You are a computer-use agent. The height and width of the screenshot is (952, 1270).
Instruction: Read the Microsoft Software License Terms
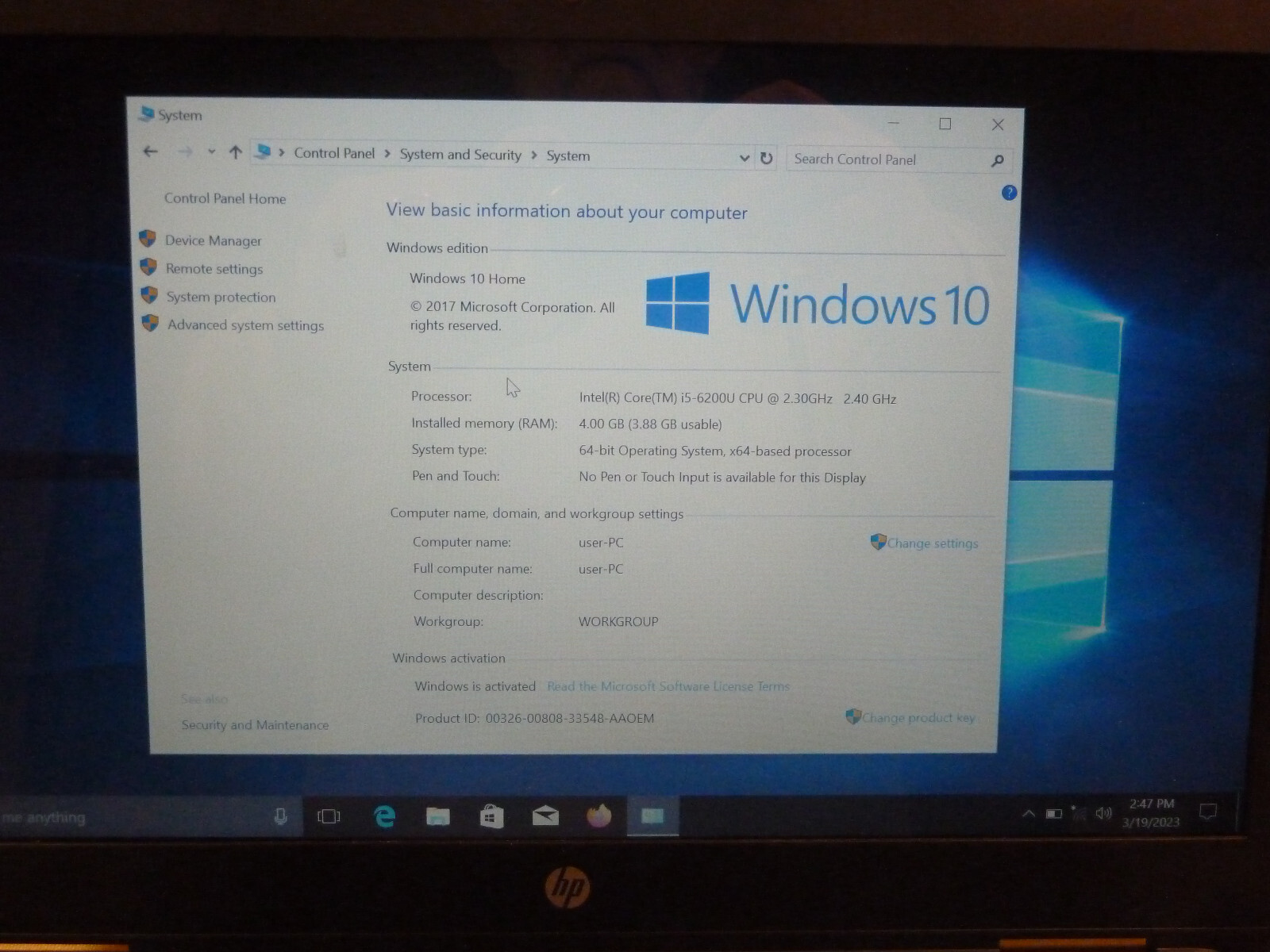click(x=668, y=686)
